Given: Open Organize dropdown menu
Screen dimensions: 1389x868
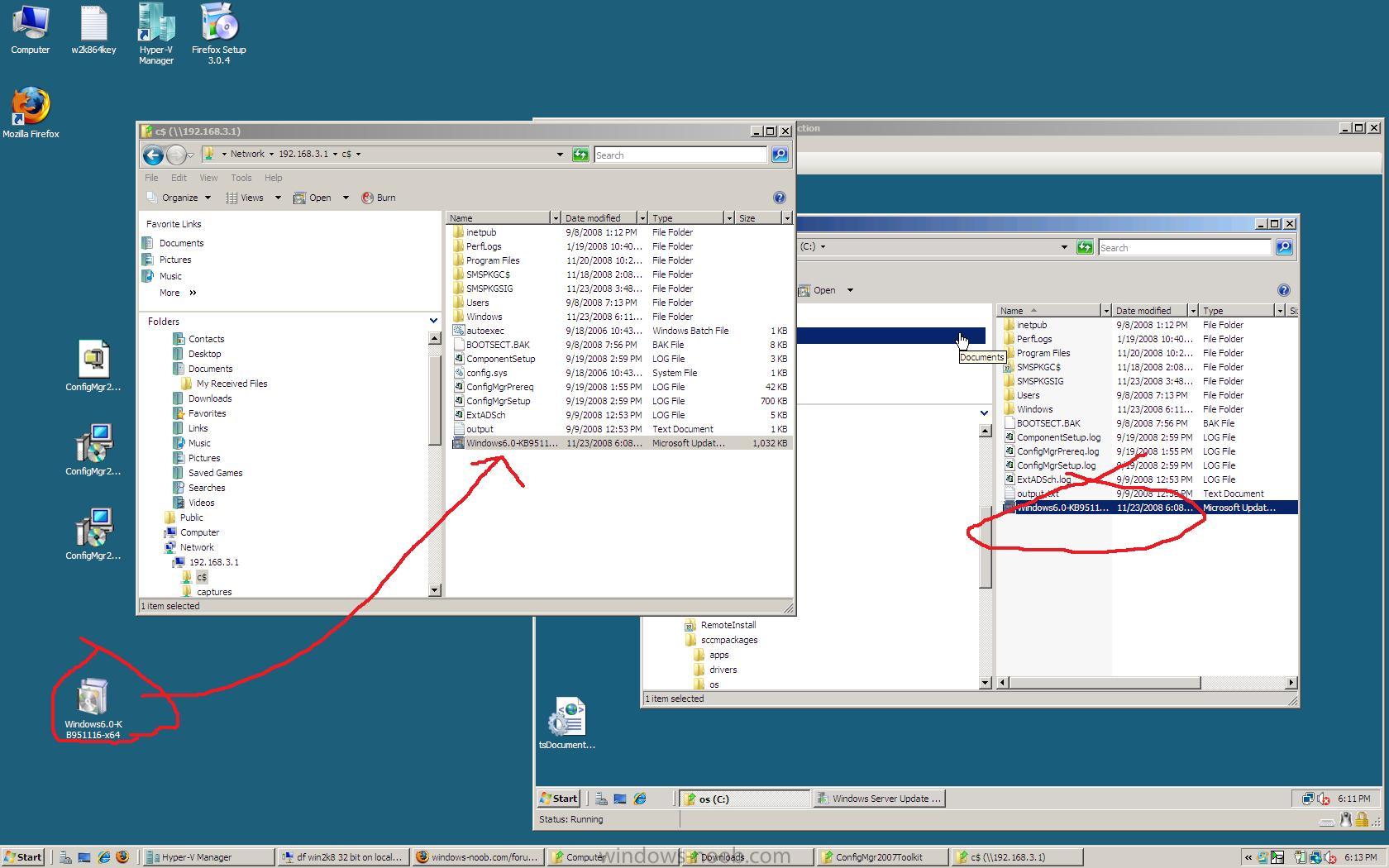Looking at the screenshot, I should tap(179, 198).
